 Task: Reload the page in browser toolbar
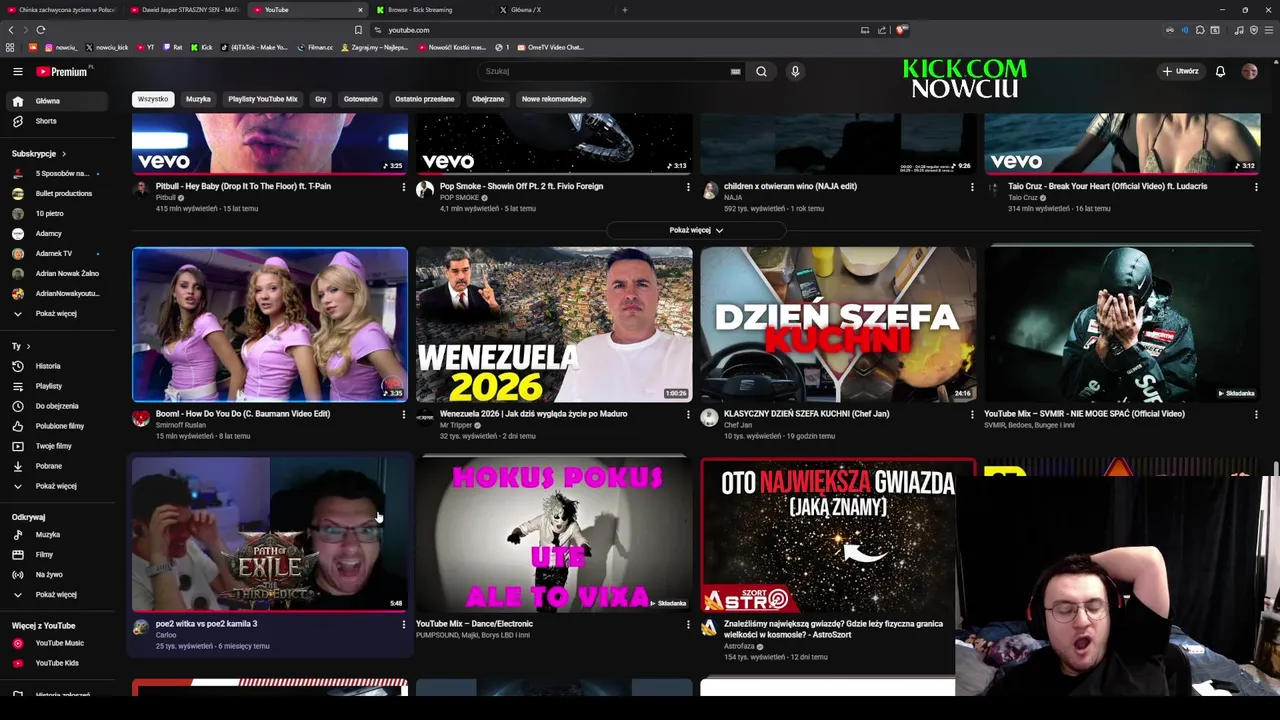[x=40, y=30]
